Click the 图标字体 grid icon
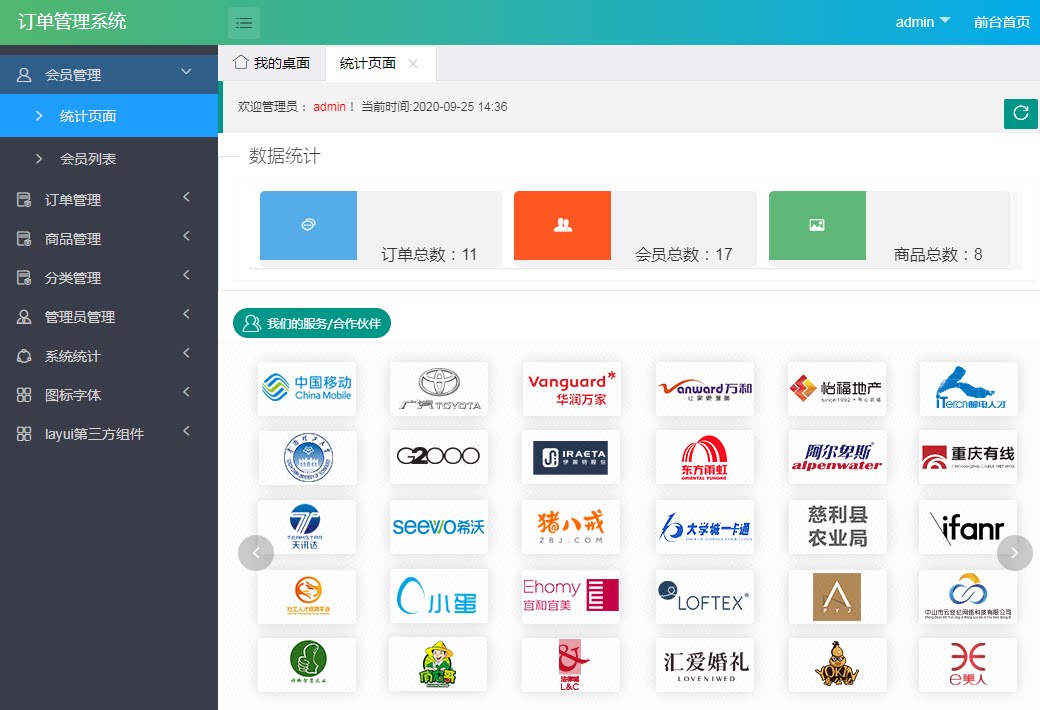Viewport: 1040px width, 710px height. (x=24, y=395)
